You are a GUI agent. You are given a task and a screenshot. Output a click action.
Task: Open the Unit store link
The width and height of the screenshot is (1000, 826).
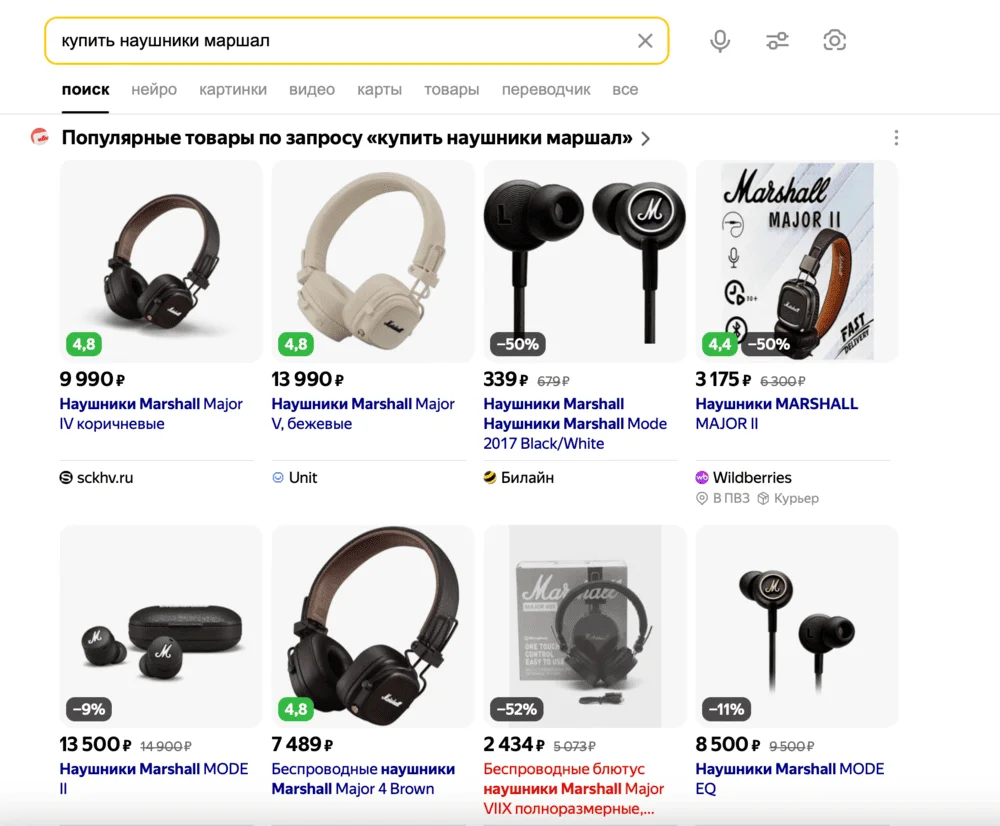tap(302, 478)
